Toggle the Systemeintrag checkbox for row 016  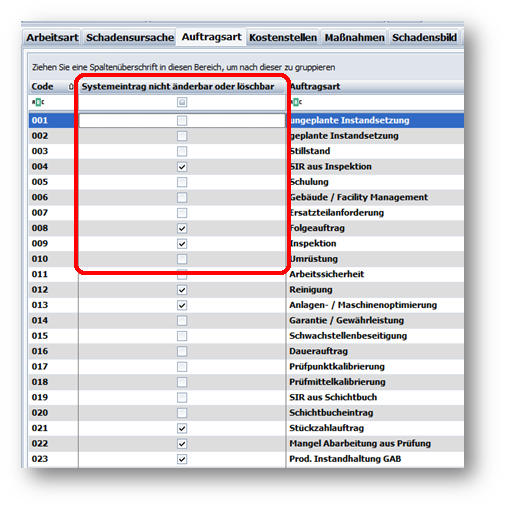pyautogui.click(x=182, y=351)
